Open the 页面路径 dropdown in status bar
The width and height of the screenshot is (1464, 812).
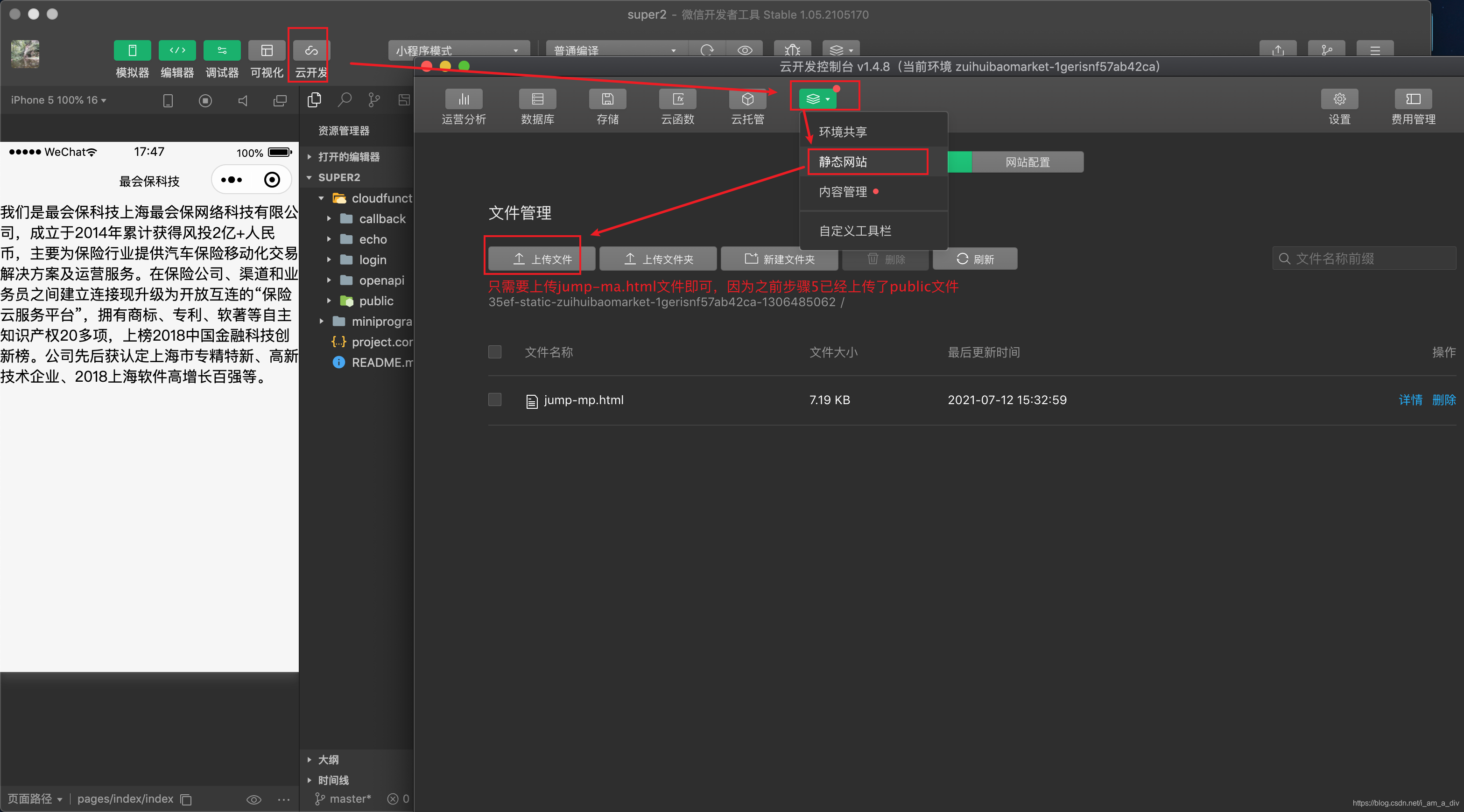(35, 799)
